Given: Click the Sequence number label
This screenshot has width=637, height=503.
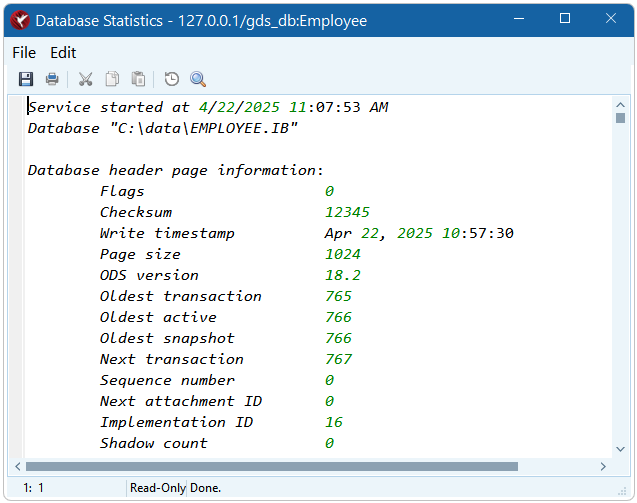Looking at the screenshot, I should (167, 381).
